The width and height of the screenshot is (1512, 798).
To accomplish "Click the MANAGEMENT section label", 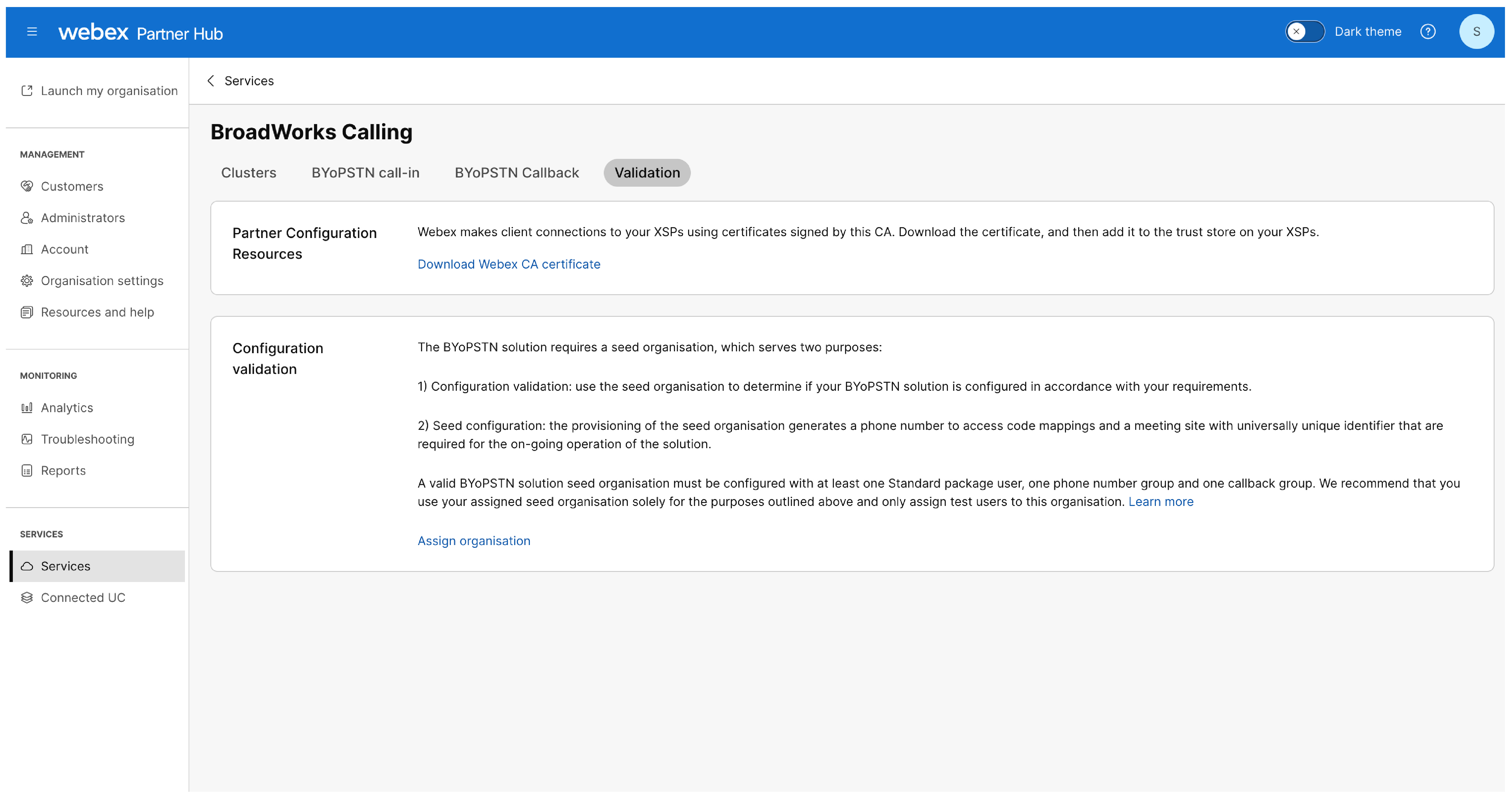I will (x=52, y=155).
